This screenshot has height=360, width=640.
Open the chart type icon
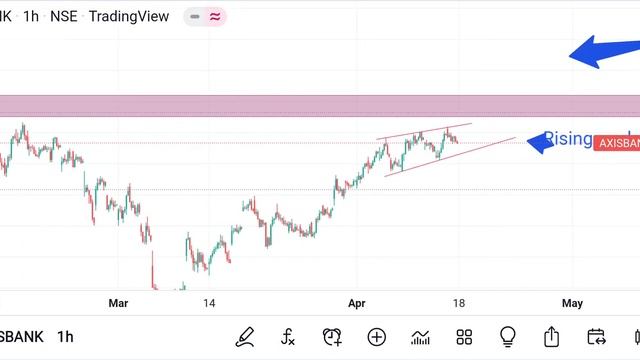420,338
